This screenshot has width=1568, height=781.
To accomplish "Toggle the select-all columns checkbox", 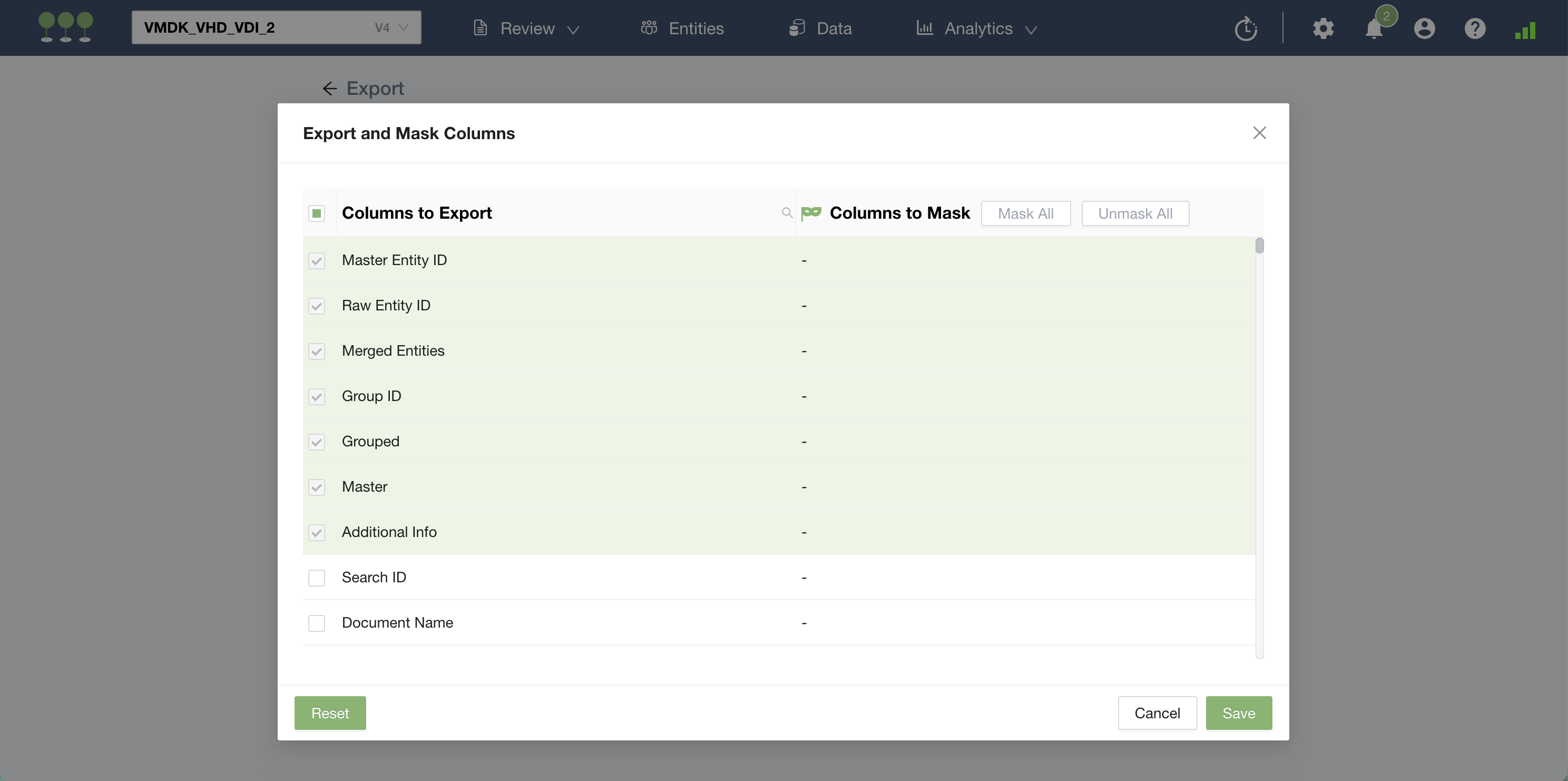I will (x=317, y=213).
